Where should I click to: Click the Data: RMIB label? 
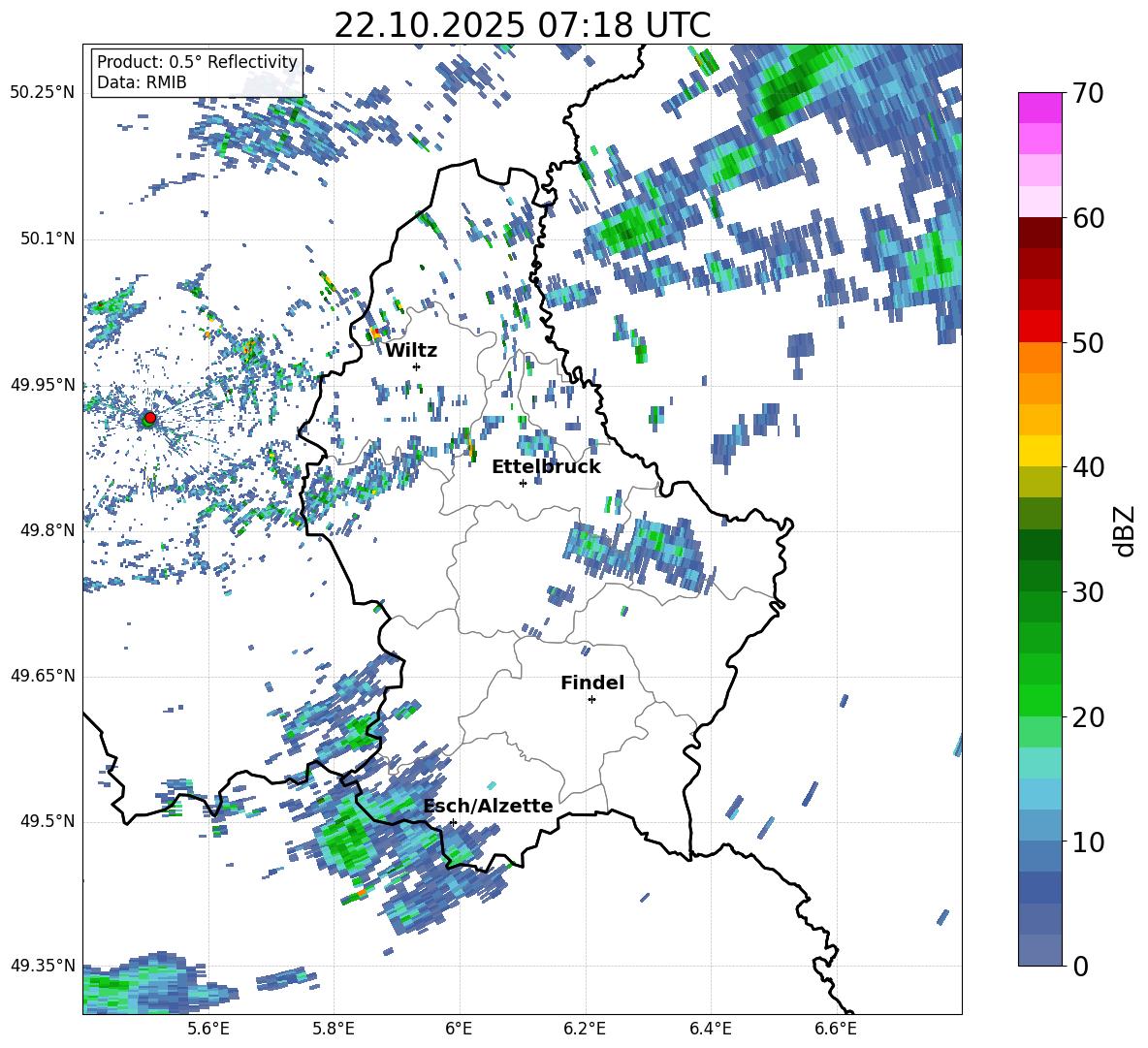142,82
